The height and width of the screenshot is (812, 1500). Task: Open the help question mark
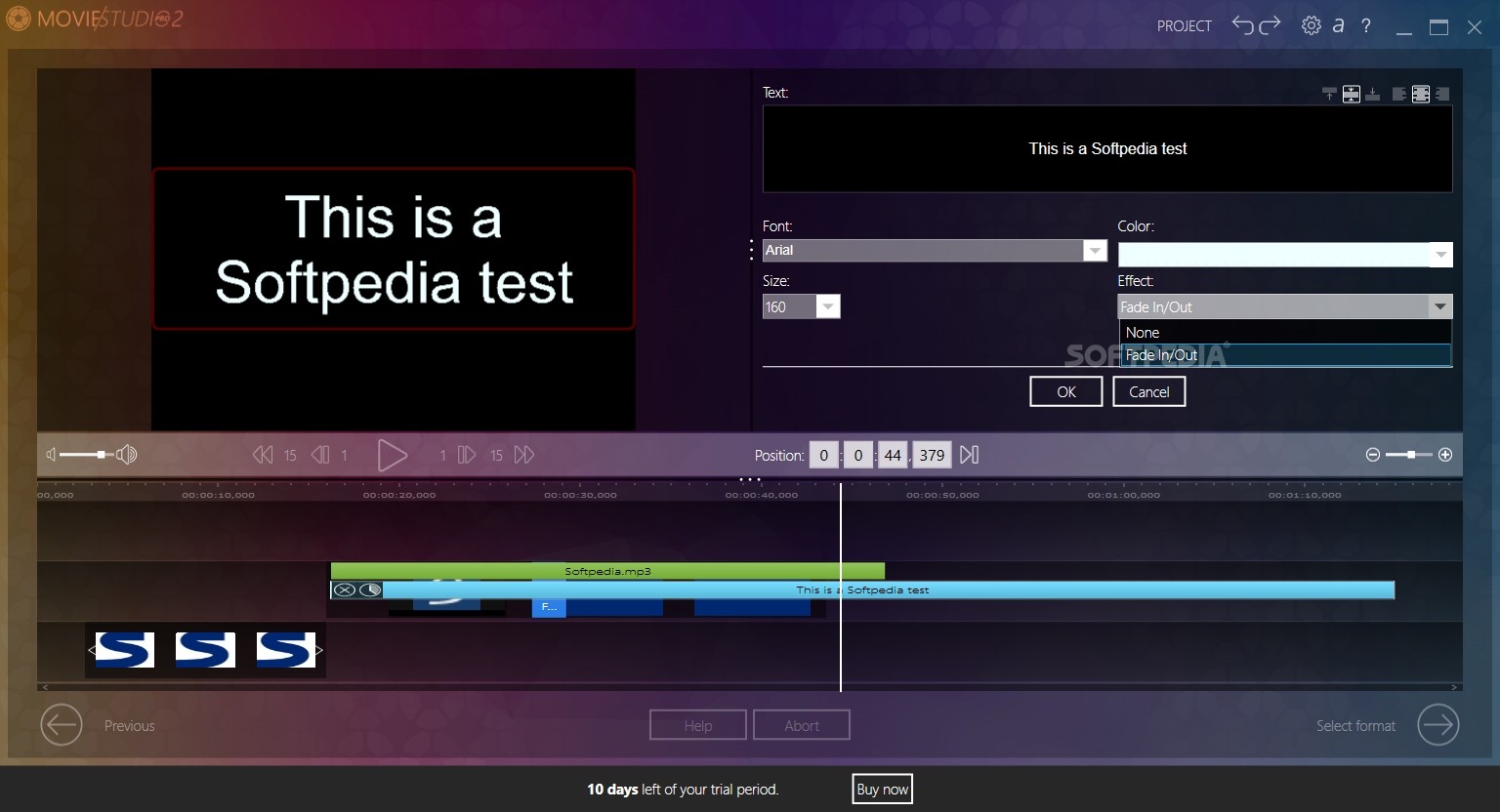click(x=1366, y=25)
